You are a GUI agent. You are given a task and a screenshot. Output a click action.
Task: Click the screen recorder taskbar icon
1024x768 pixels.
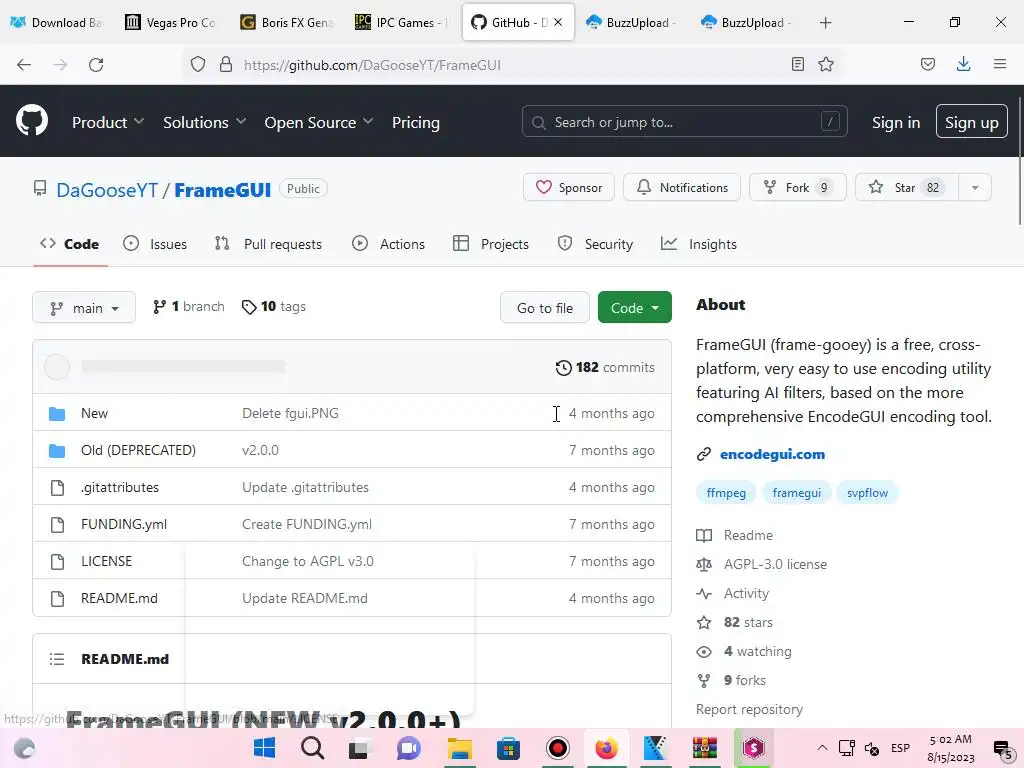point(558,748)
